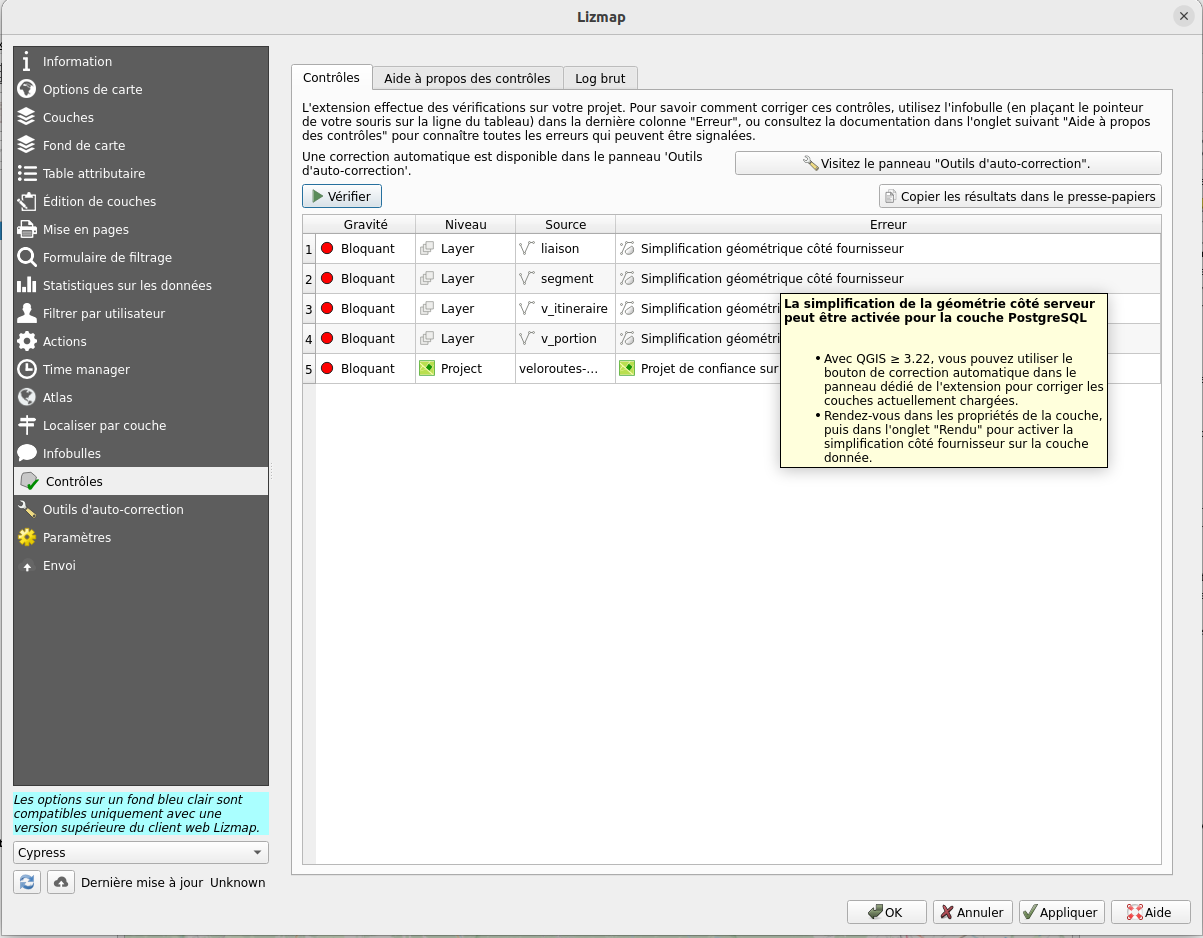Select the v_itineraire source cell

click(x=566, y=309)
